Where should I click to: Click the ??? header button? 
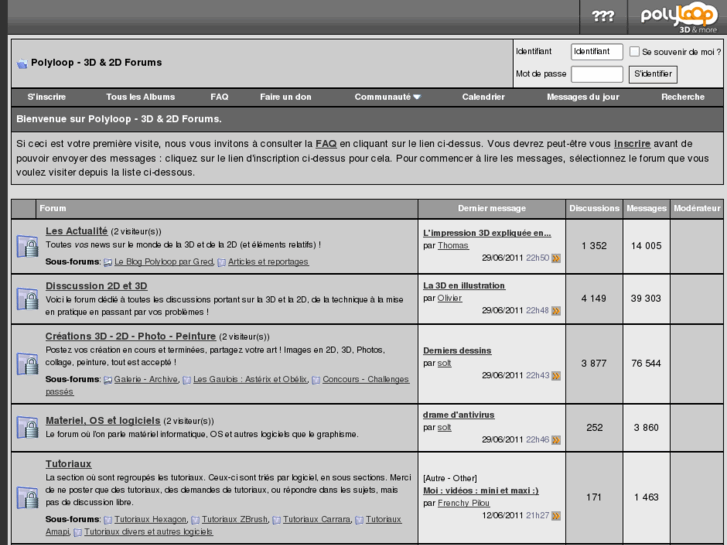click(x=603, y=16)
